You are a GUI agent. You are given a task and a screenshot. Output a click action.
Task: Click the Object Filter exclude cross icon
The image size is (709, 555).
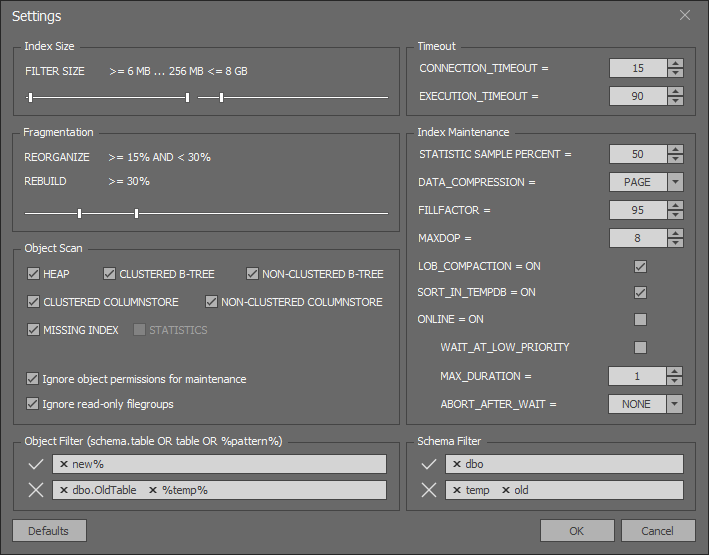(36, 490)
